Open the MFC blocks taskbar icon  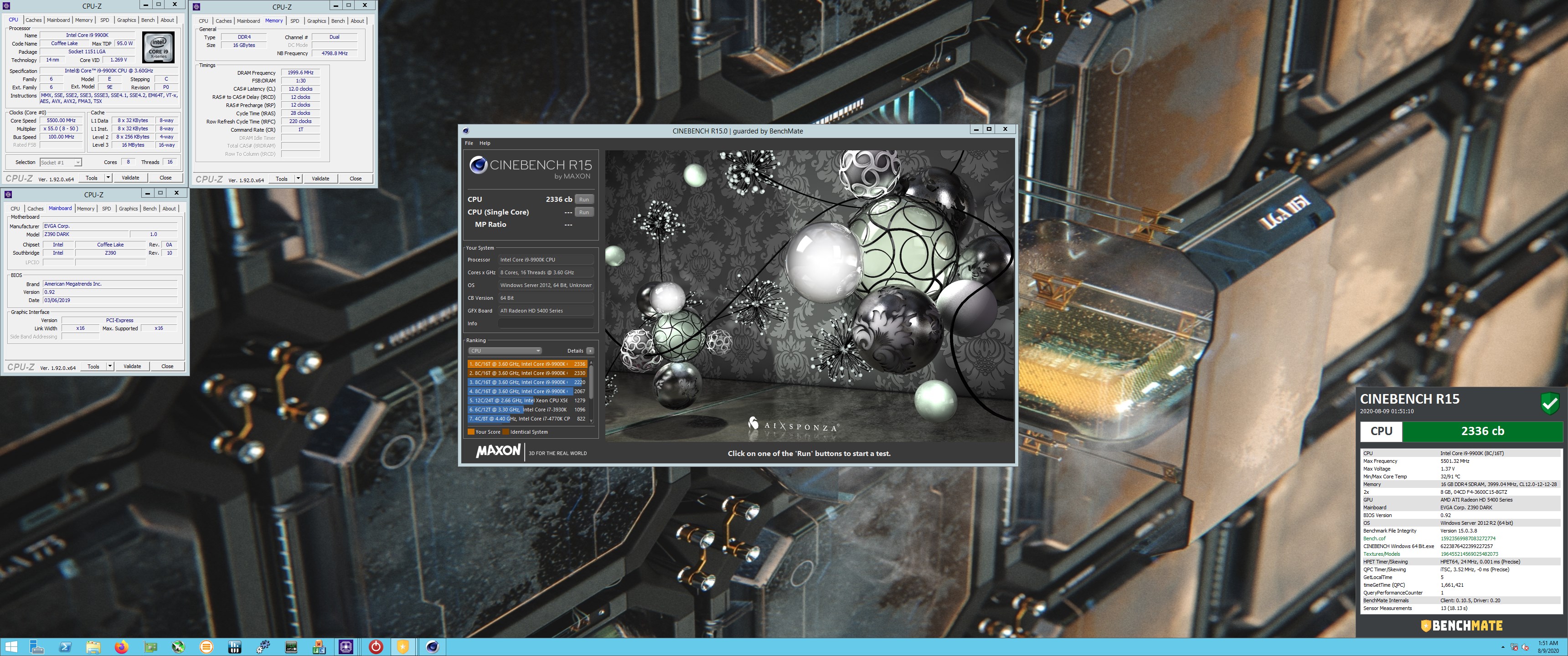pyautogui.click(x=319, y=647)
